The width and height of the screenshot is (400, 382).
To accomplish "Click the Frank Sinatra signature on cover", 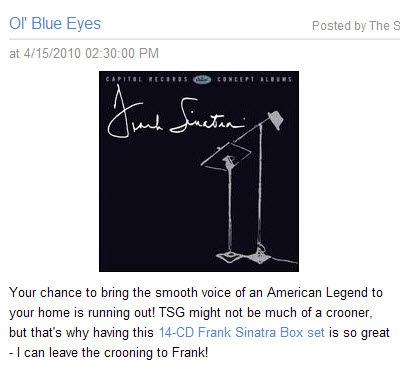I will pos(176,112).
